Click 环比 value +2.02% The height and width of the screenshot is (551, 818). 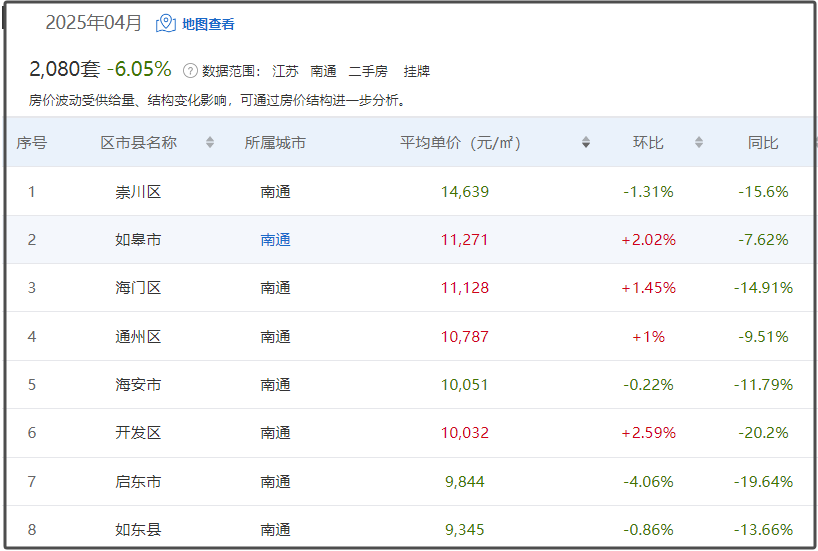tap(648, 240)
